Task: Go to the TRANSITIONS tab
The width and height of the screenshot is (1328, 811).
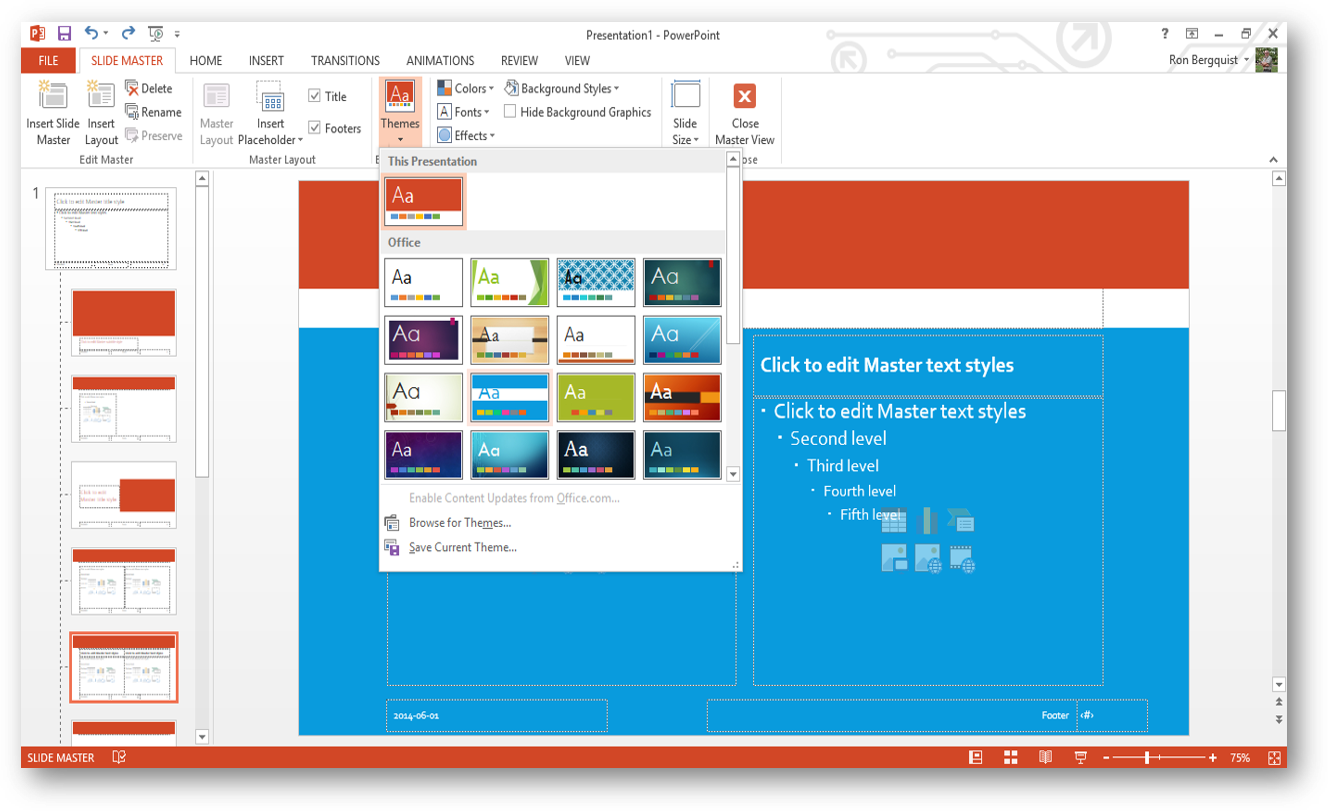Action: tap(345, 61)
